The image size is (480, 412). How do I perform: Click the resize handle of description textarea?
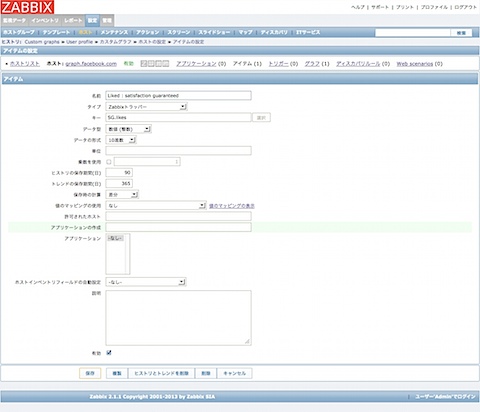247,341
